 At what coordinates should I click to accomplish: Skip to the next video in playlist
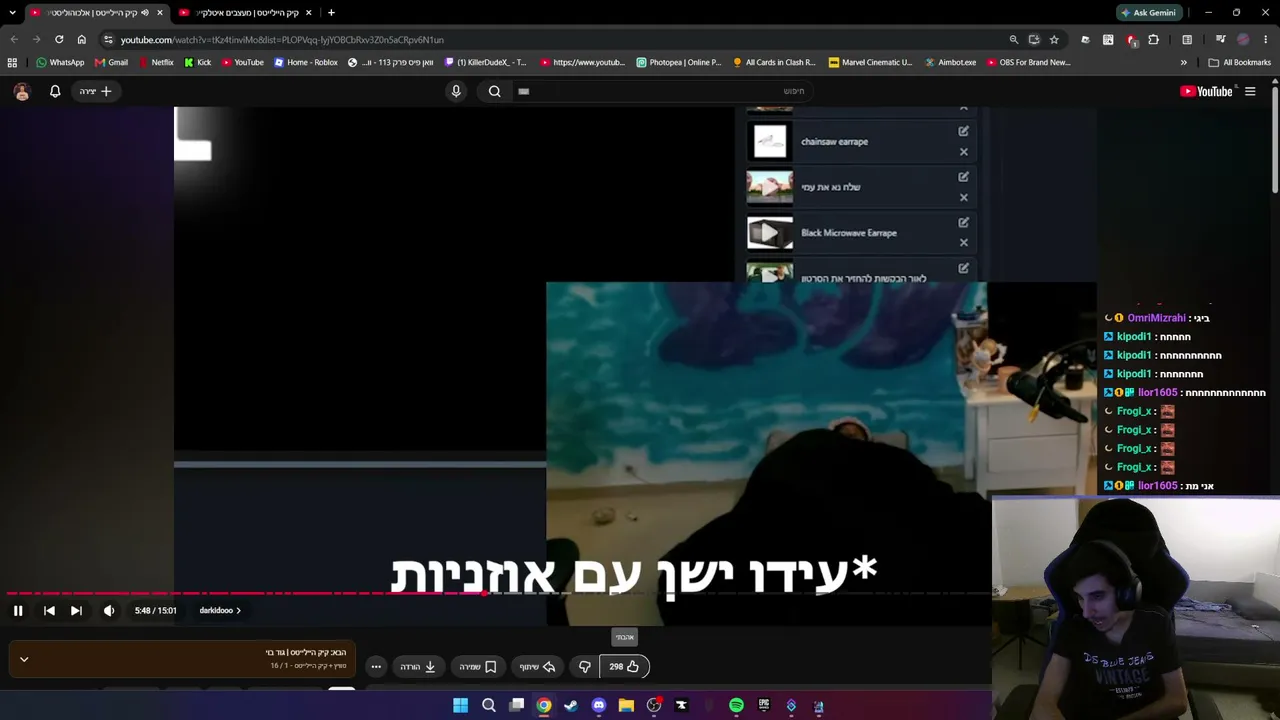[76, 610]
